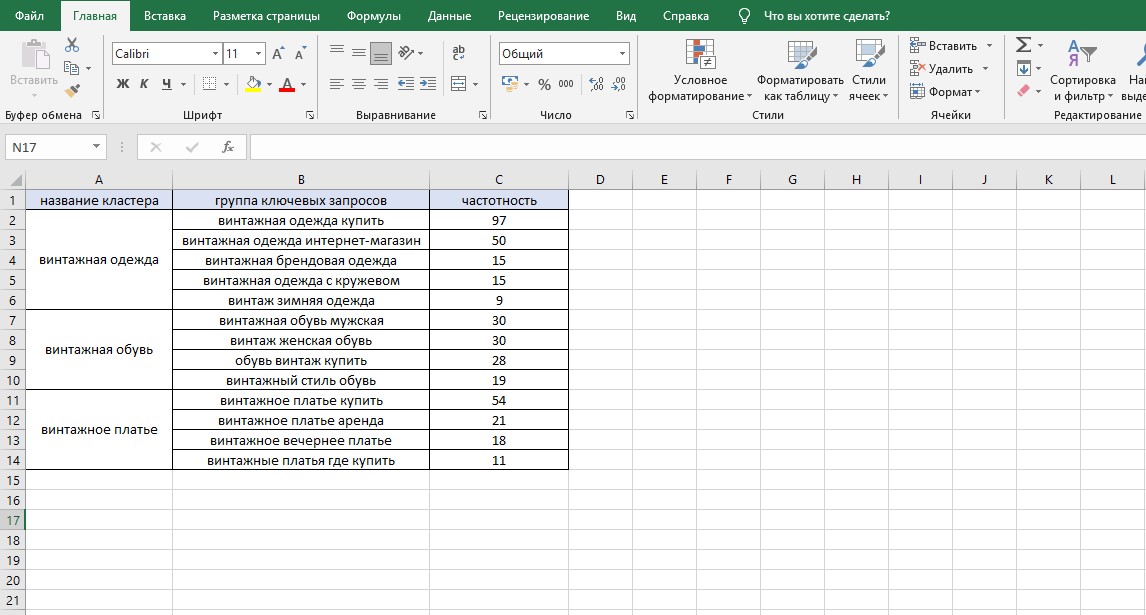Click the Copy icon in clipboard group
Image resolution: width=1146 pixels, height=615 pixels.
[x=72, y=68]
